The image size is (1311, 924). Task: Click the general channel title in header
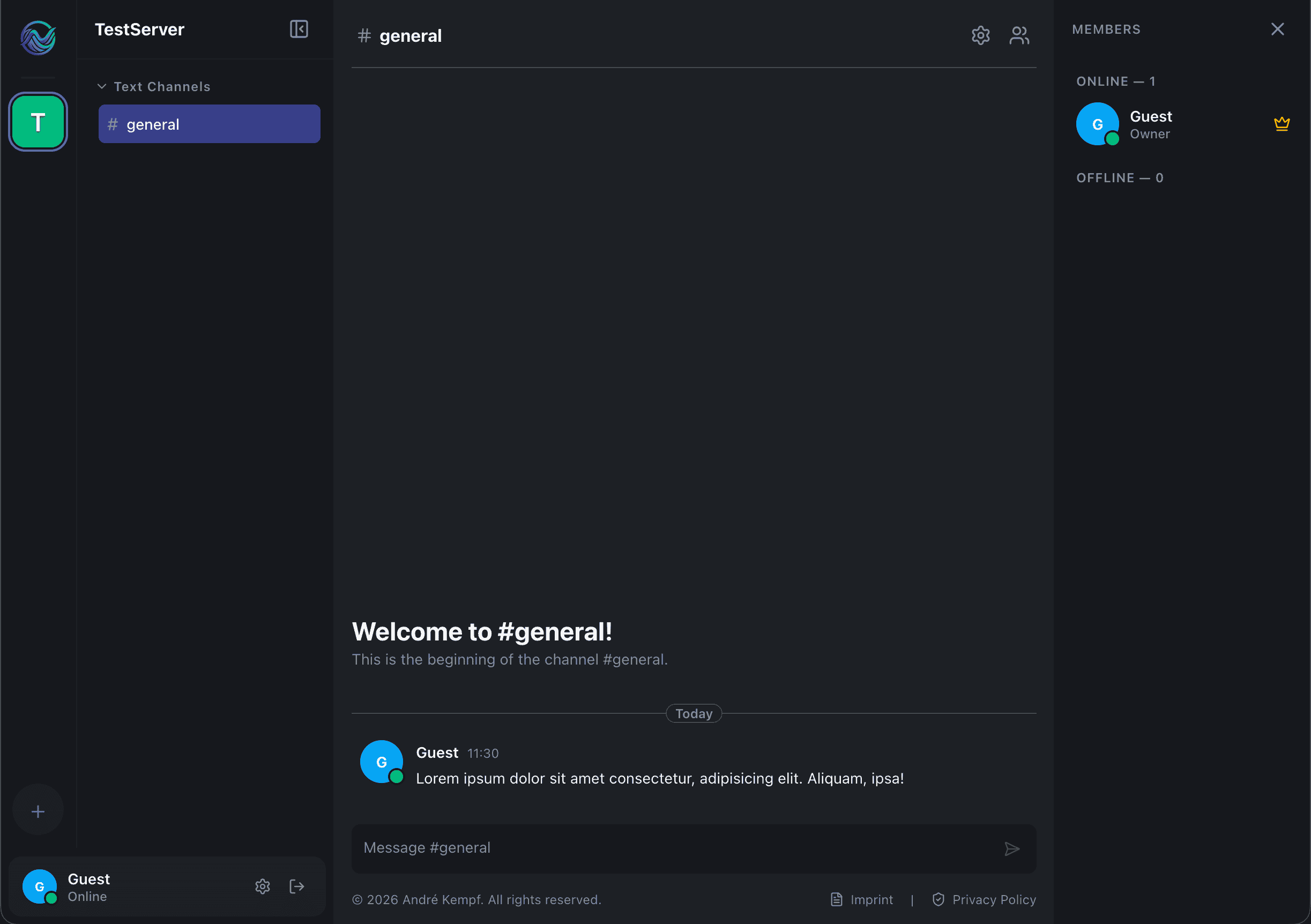click(410, 35)
